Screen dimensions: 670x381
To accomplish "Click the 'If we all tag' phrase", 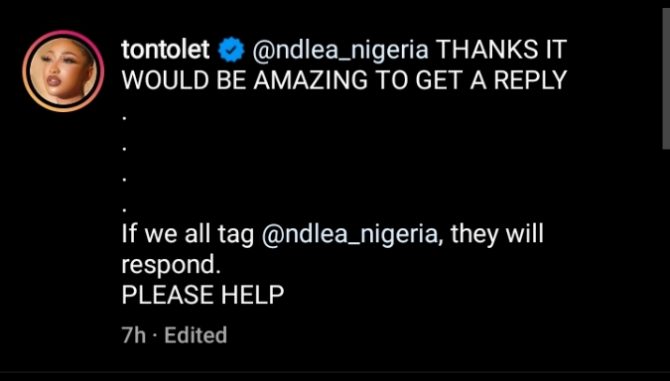I will click(188, 234).
